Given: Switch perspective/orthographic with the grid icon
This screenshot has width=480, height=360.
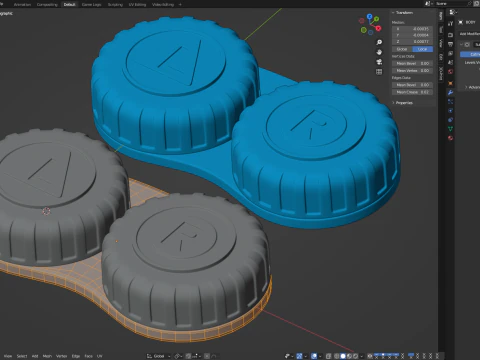Looking at the screenshot, I should (x=379, y=72).
